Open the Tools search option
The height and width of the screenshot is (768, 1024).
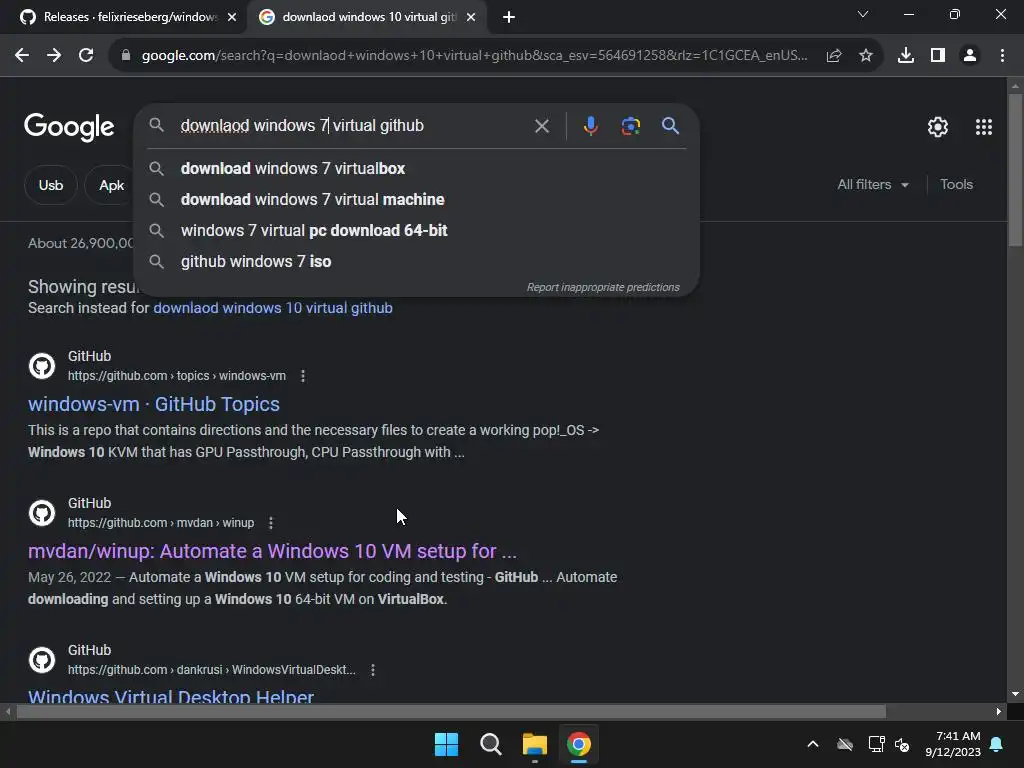point(956,185)
